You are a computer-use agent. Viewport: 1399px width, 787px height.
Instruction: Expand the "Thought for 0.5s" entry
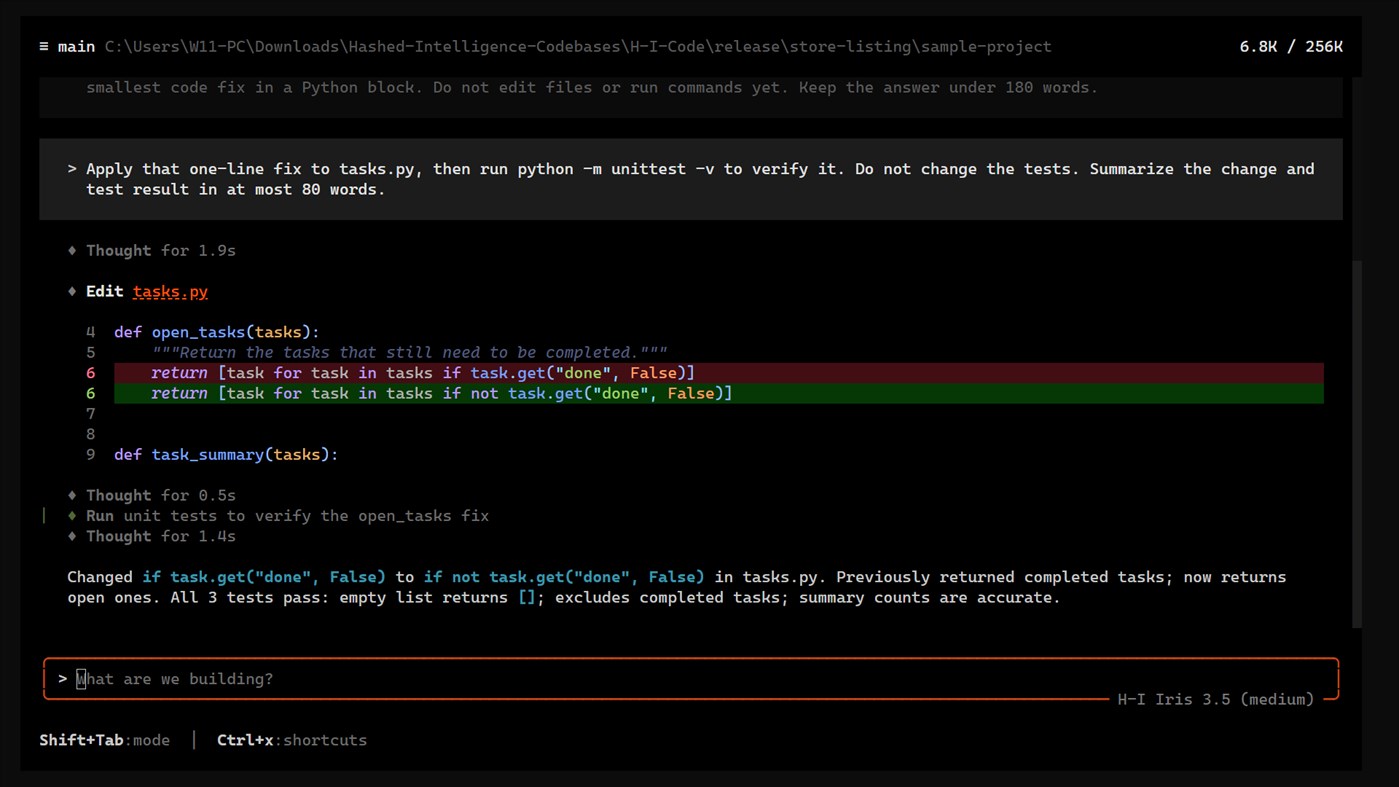[160, 496]
